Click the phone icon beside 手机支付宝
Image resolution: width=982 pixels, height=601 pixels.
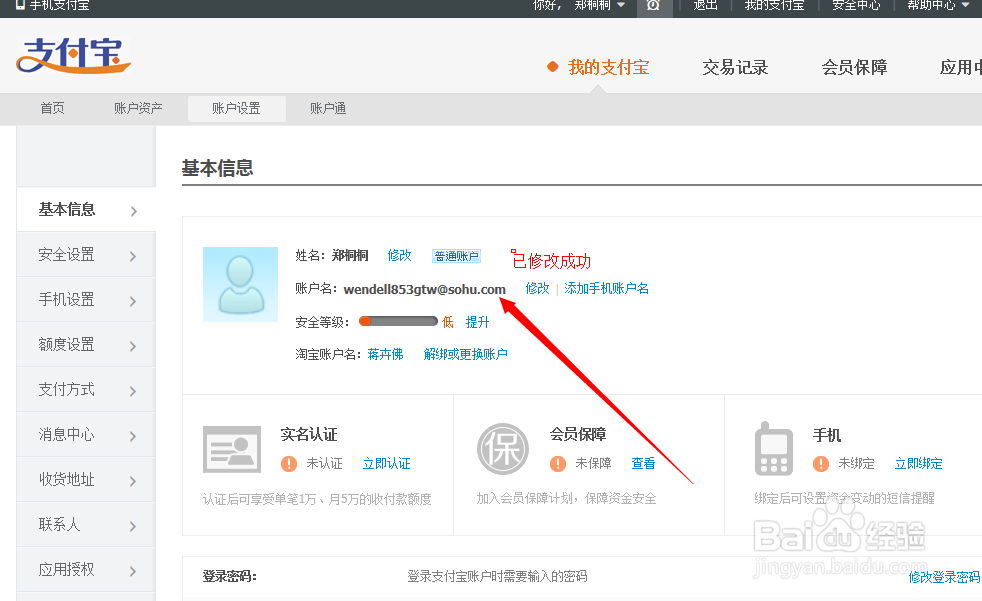coord(20,5)
